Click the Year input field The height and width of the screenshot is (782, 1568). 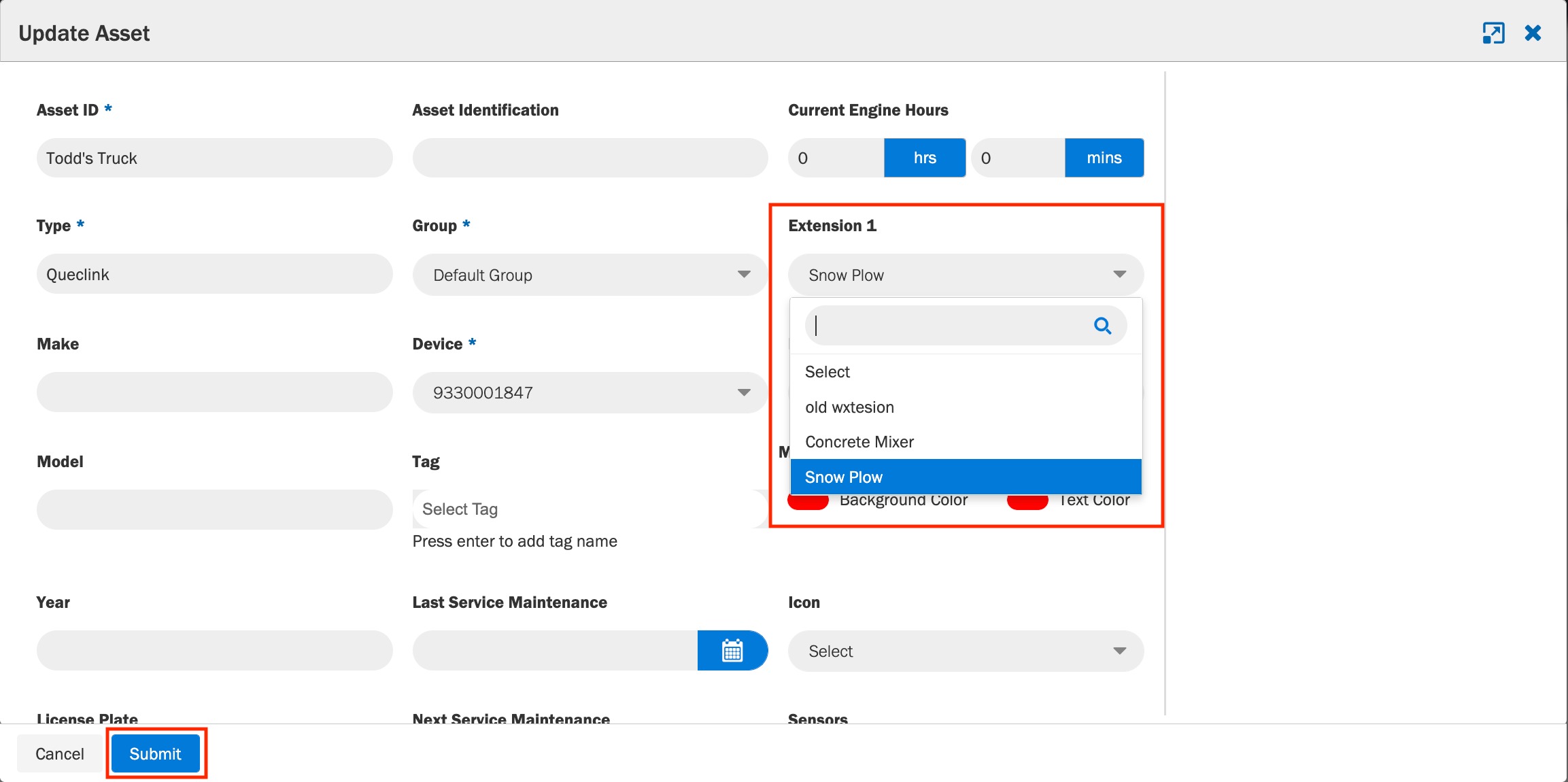(x=214, y=650)
